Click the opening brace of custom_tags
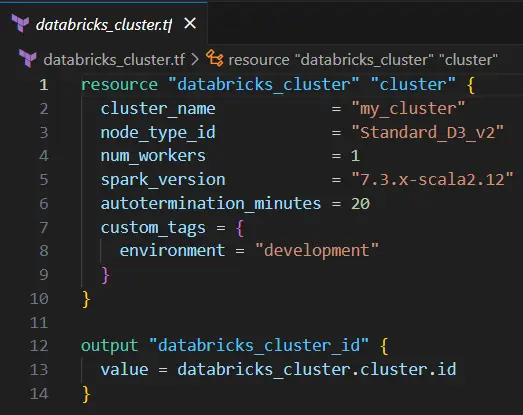This screenshot has width=523, height=415. coord(240,228)
